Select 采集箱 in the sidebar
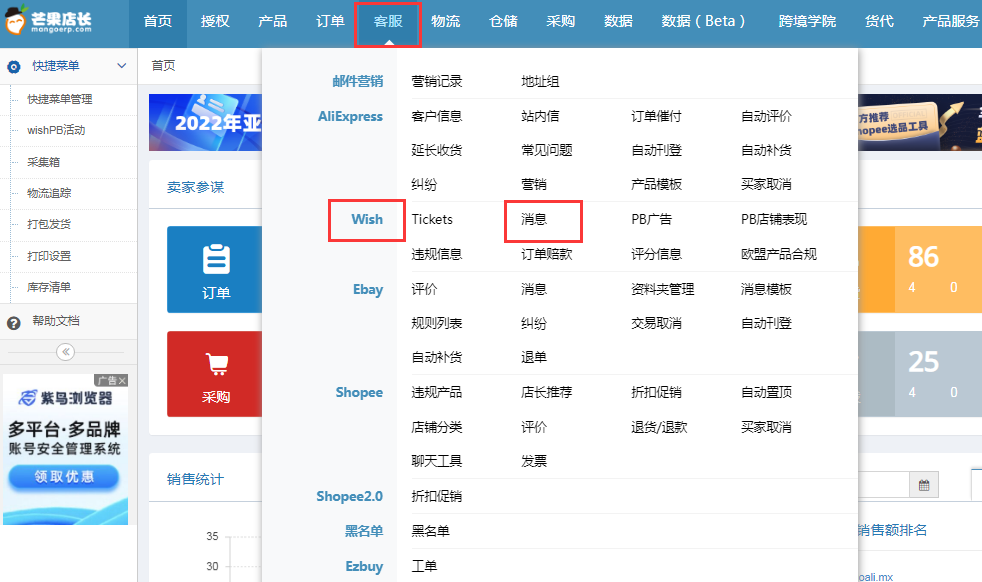The height and width of the screenshot is (582, 982). click(x=43, y=162)
